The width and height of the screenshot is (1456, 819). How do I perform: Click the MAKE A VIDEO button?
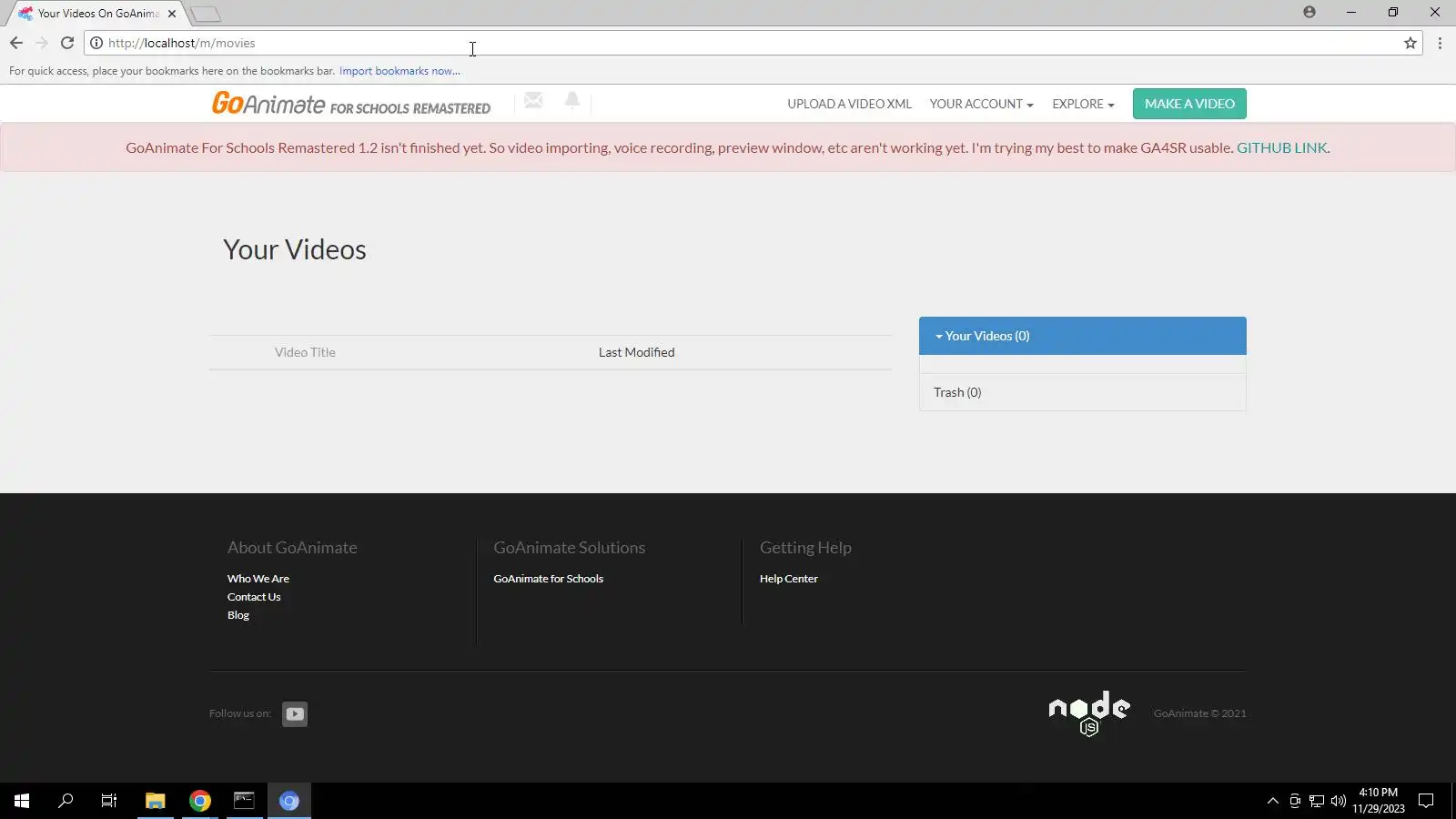[x=1189, y=104]
